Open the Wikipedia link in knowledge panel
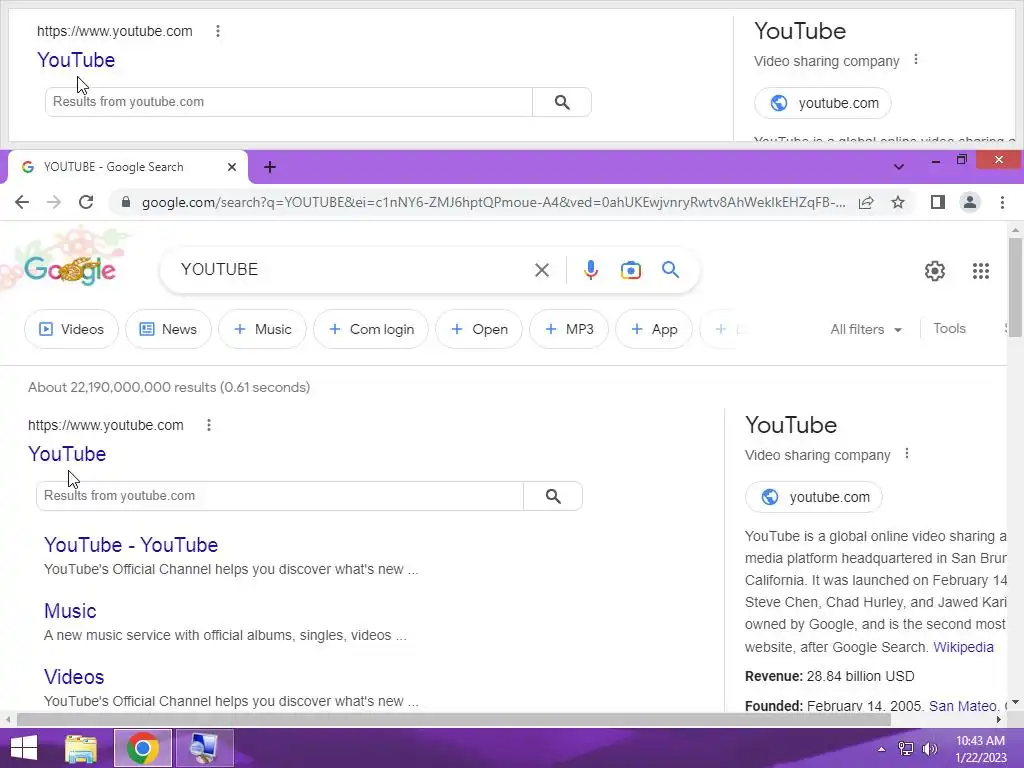This screenshot has width=1024, height=768. 963,647
